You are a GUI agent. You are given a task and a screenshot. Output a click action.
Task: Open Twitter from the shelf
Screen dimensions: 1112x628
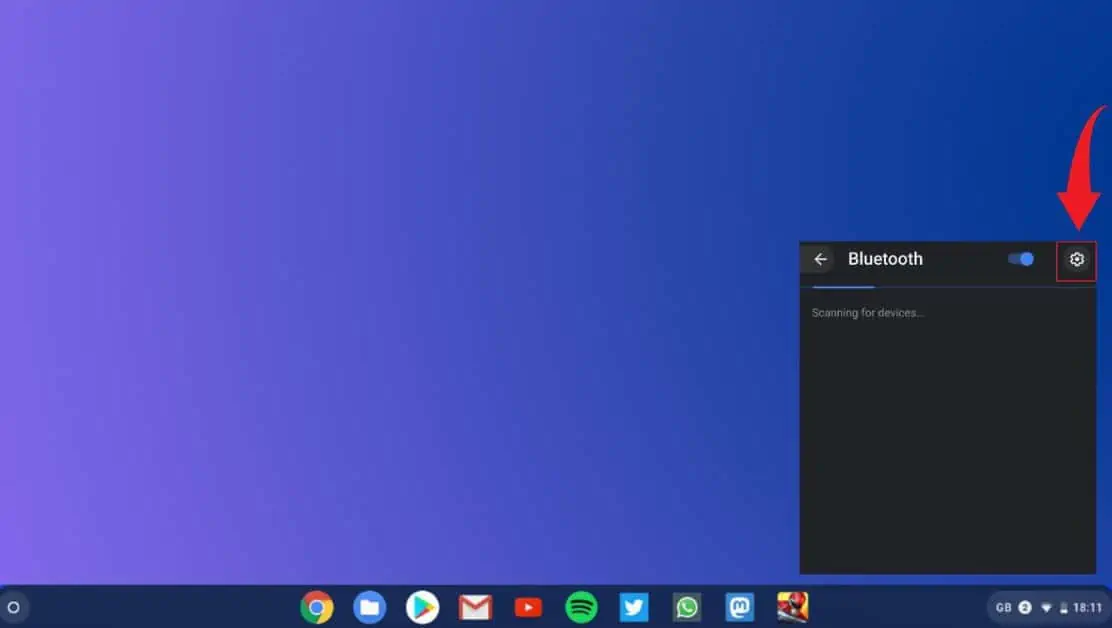tap(634, 607)
